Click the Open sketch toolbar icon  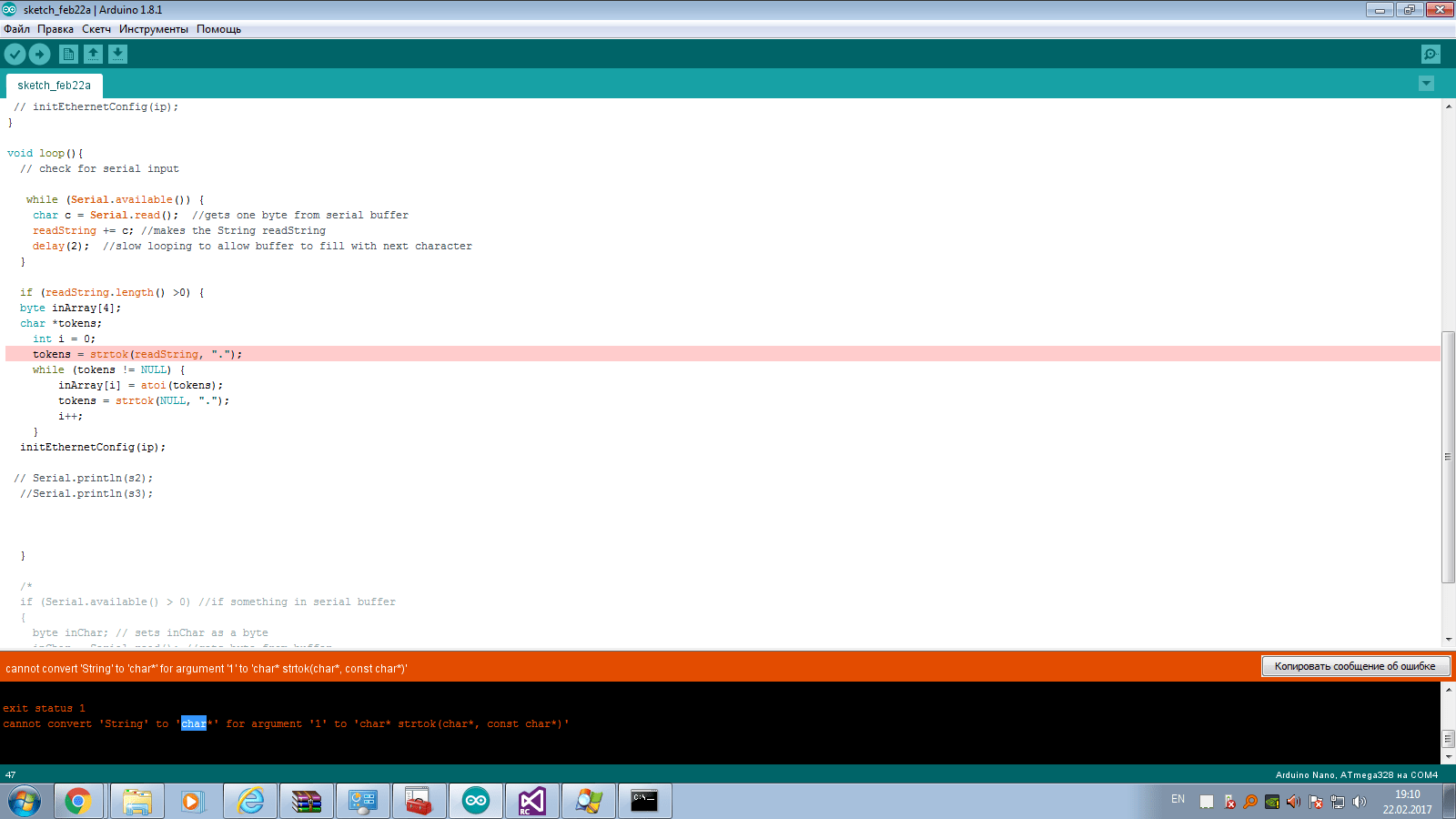coord(93,54)
